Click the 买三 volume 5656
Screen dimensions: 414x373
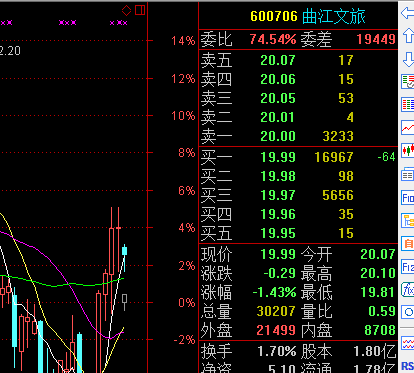(x=338, y=195)
